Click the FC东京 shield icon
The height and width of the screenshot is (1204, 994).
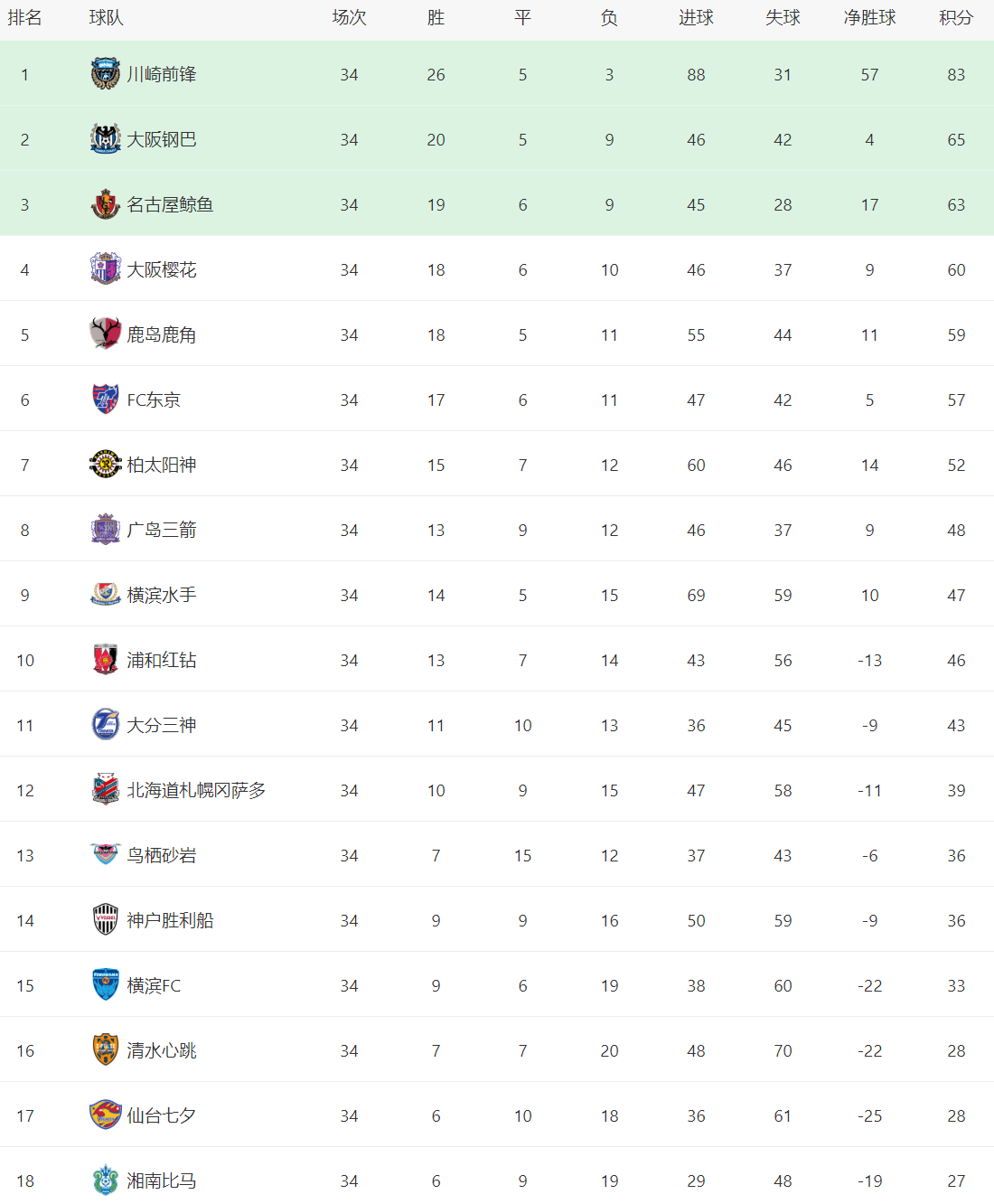106,400
